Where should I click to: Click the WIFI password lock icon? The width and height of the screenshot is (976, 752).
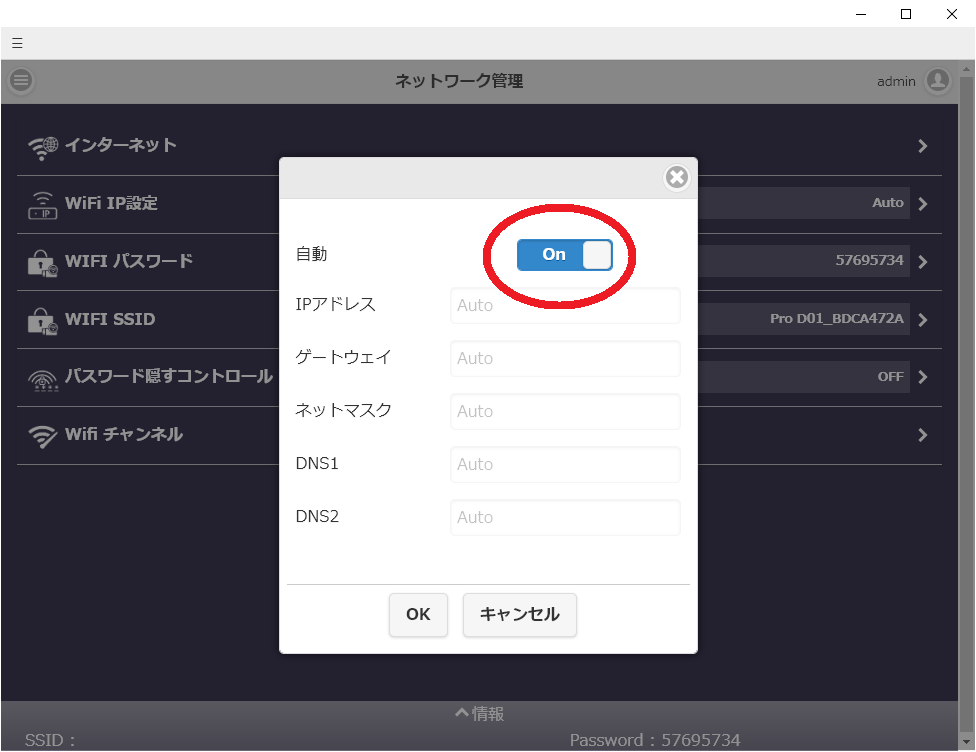(x=43, y=262)
